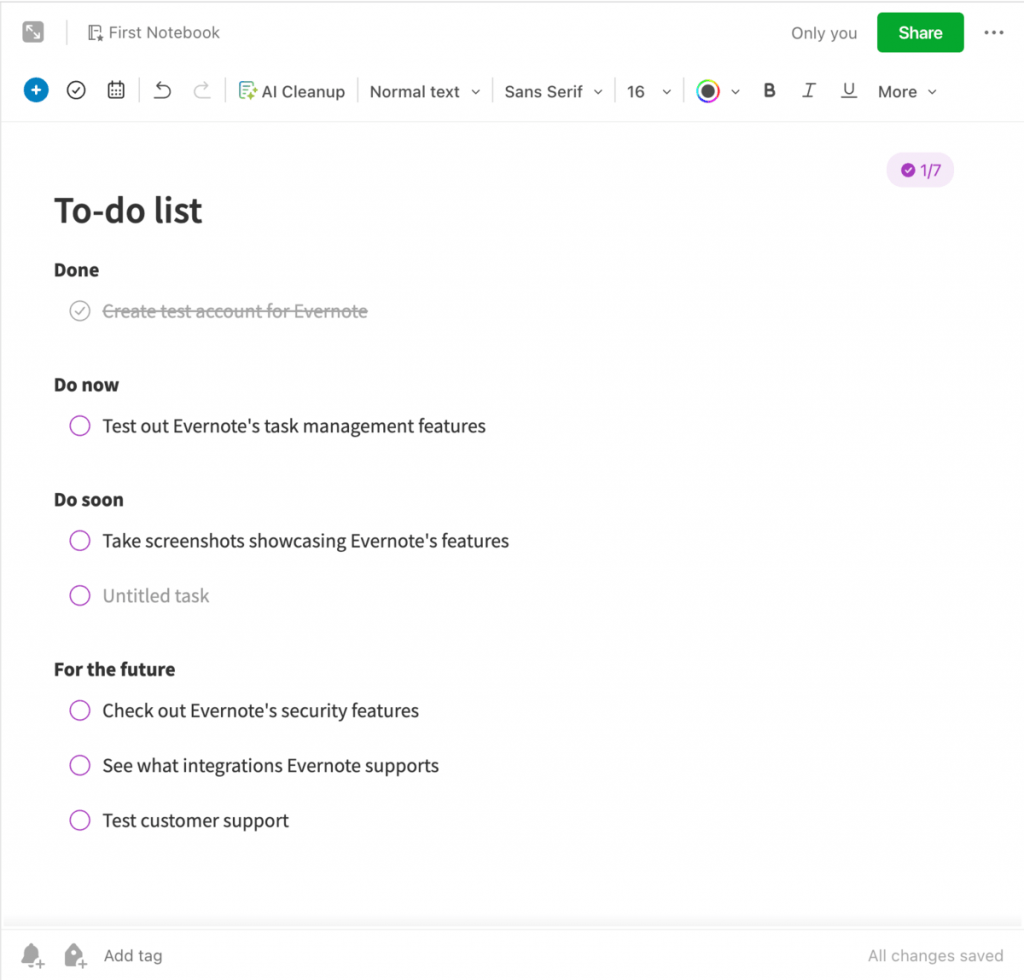Viewport: 1024px width, 980px height.
Task: Open the Insert Task checkmark icon
Action: click(x=76, y=90)
